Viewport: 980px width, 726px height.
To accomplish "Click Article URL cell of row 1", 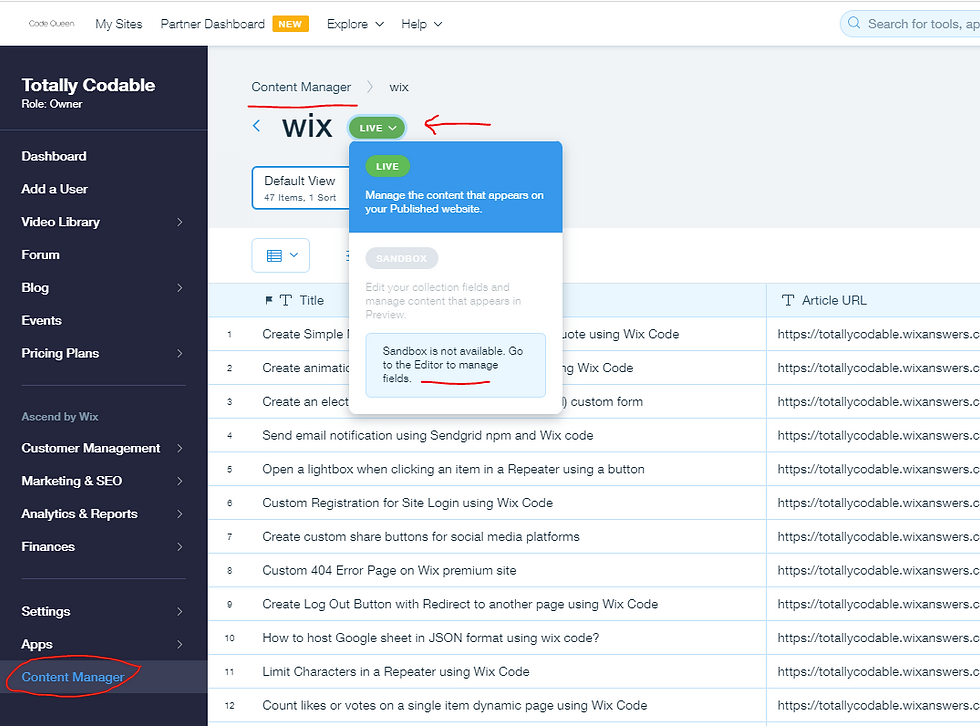I will tap(873, 334).
